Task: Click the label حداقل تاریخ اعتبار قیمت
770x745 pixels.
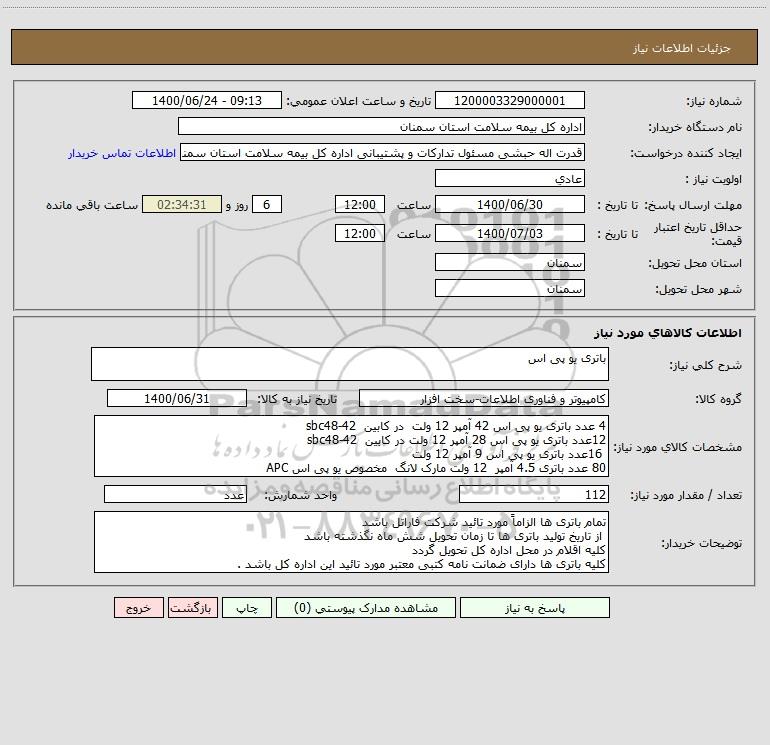Action: pyautogui.click(x=698, y=234)
